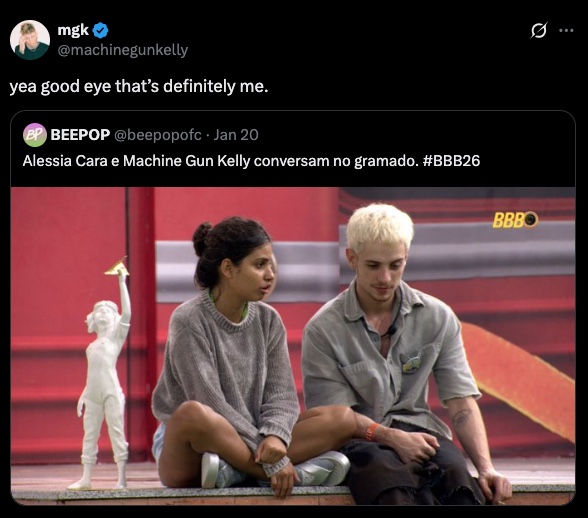
Task: Visit the @machinegunkelly handle
Action: click(123, 50)
